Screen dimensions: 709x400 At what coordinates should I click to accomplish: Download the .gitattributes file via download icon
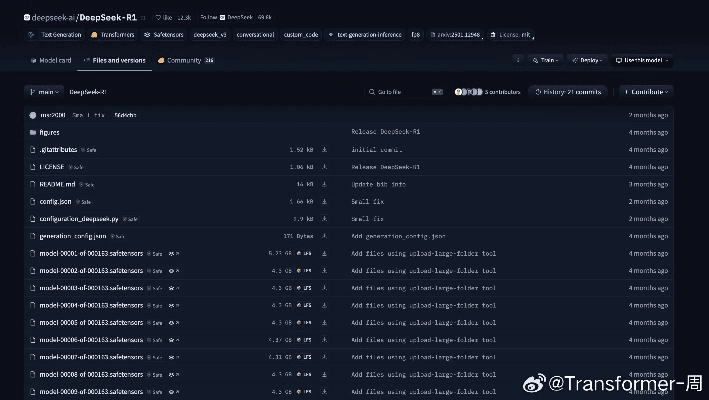tap(324, 149)
